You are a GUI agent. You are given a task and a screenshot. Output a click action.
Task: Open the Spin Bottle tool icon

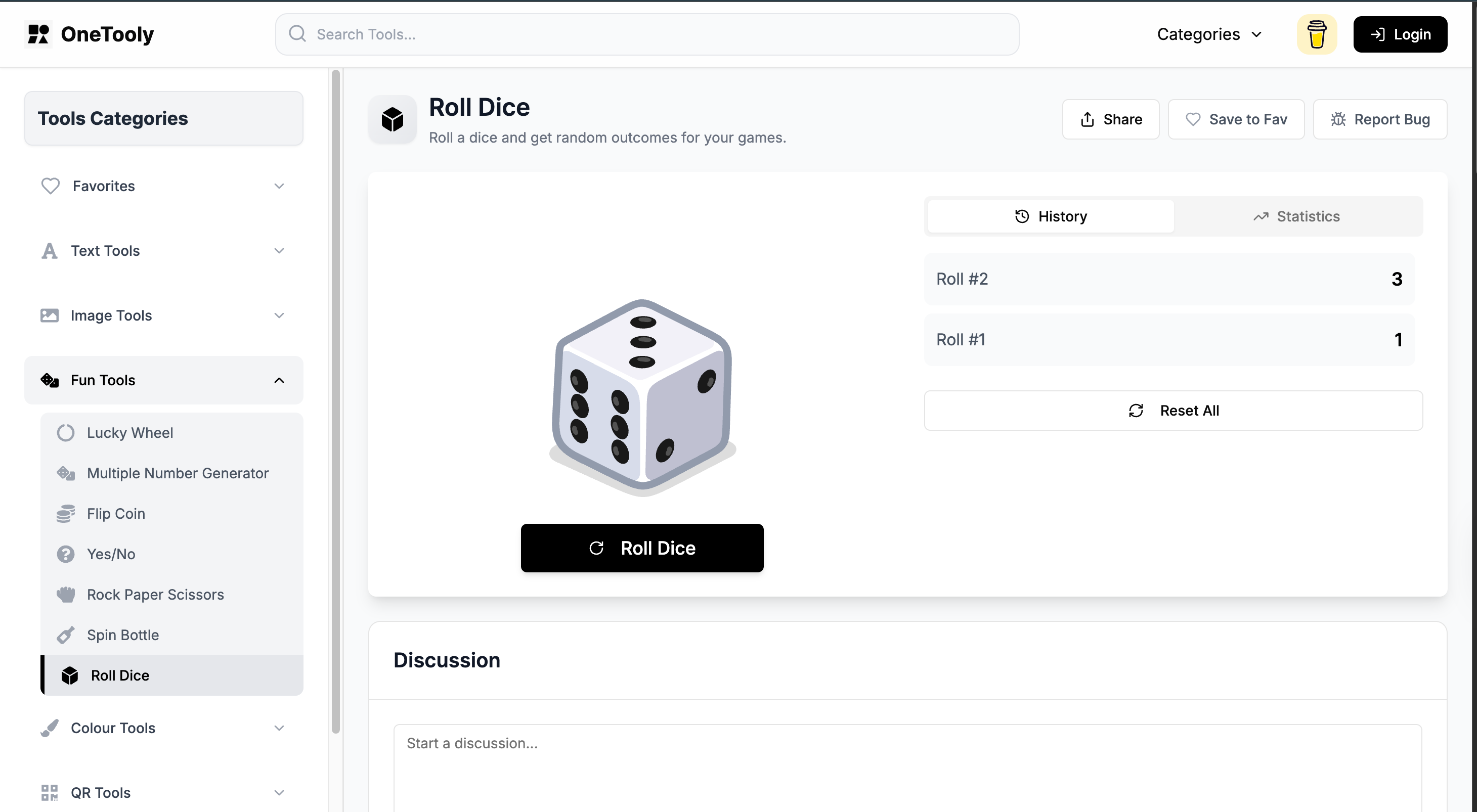[66, 635]
